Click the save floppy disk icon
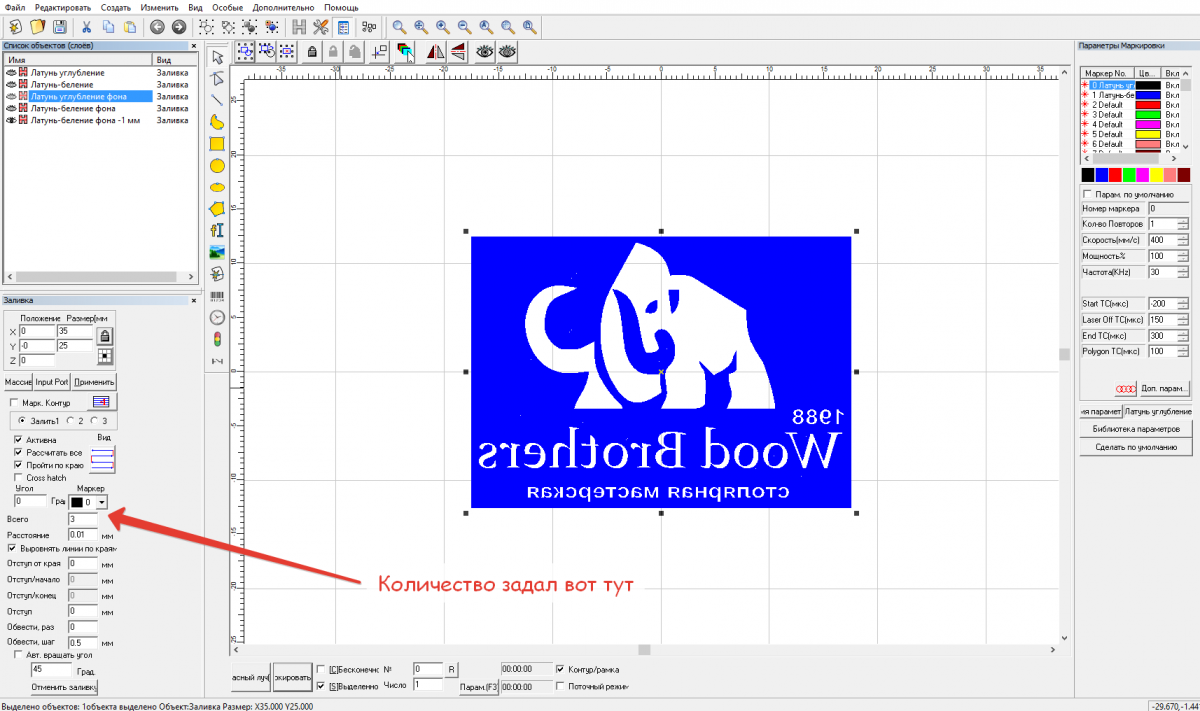 tap(60, 27)
